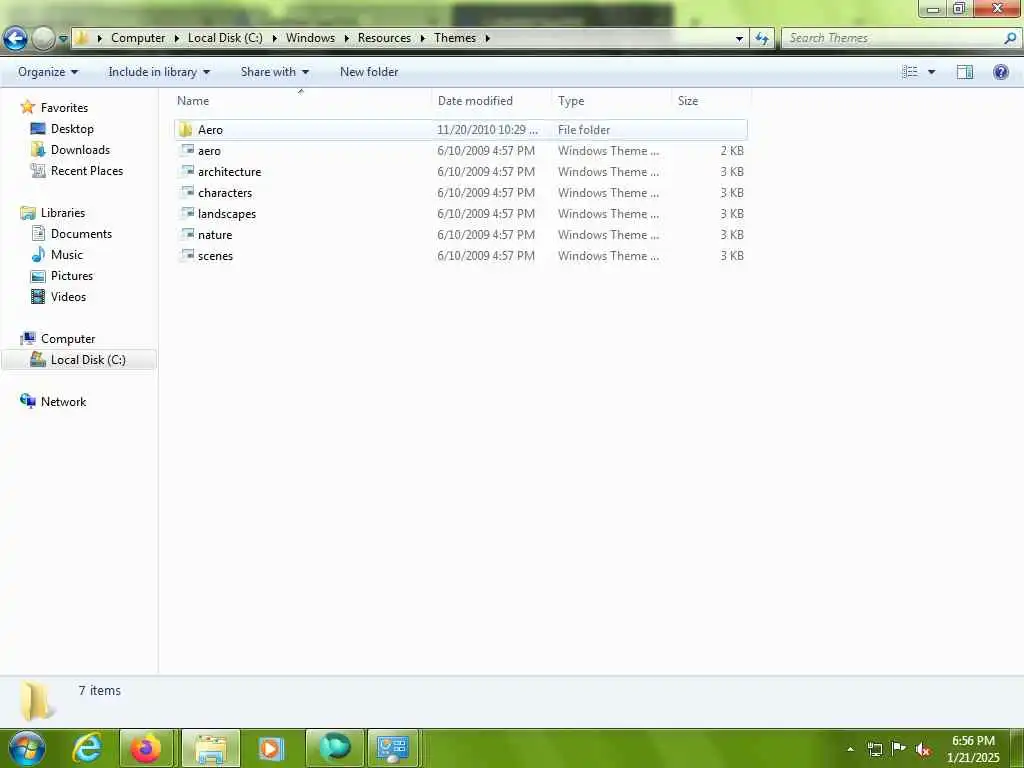Click the 11/20/2010 10:29 date cell
This screenshot has height=768, width=1024.
[x=487, y=130]
